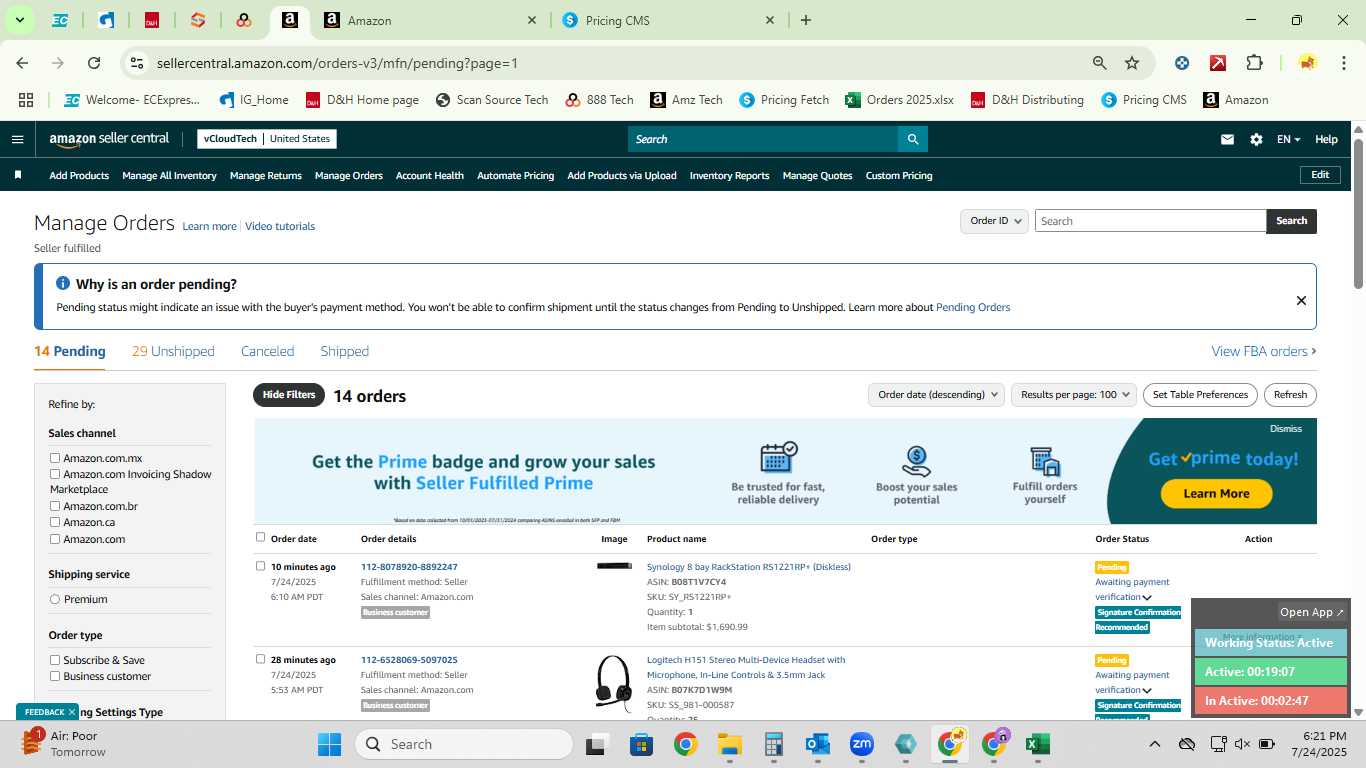
Task: Open the Order date (descending) sort dropdown
Action: (x=936, y=395)
